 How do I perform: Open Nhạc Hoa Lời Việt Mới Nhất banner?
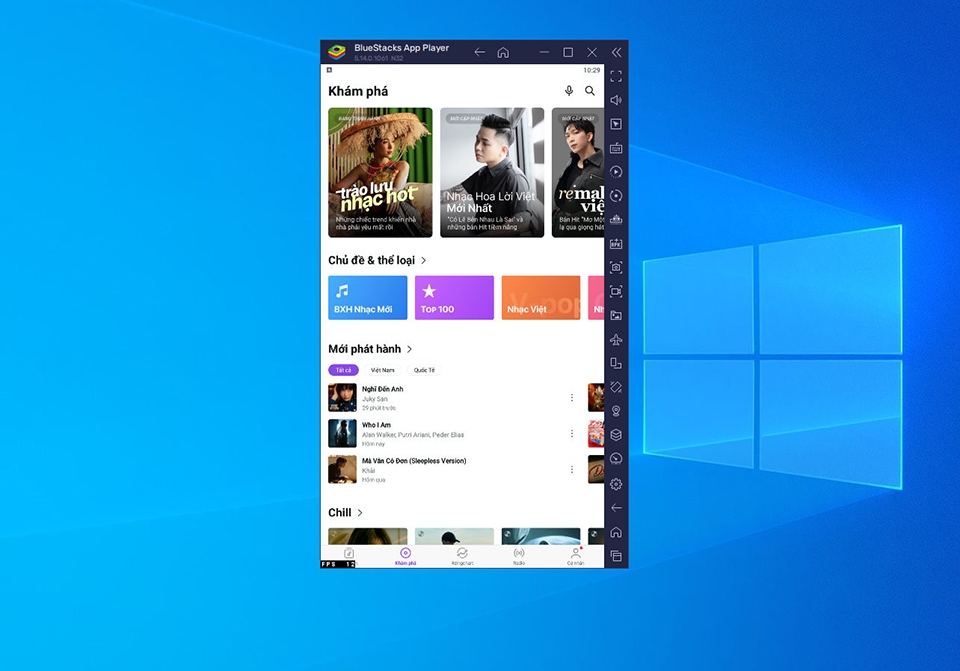492,173
